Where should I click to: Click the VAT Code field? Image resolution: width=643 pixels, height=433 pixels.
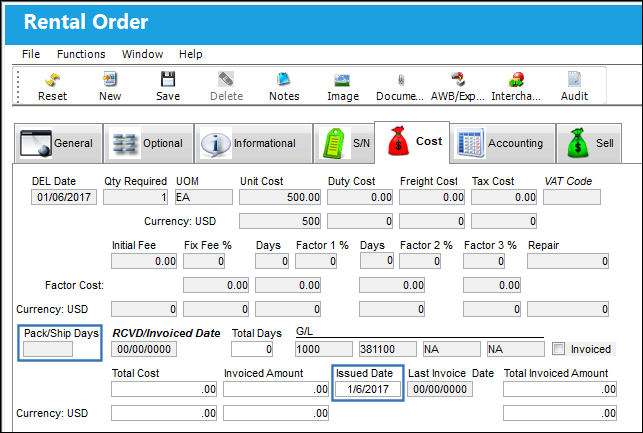point(572,197)
